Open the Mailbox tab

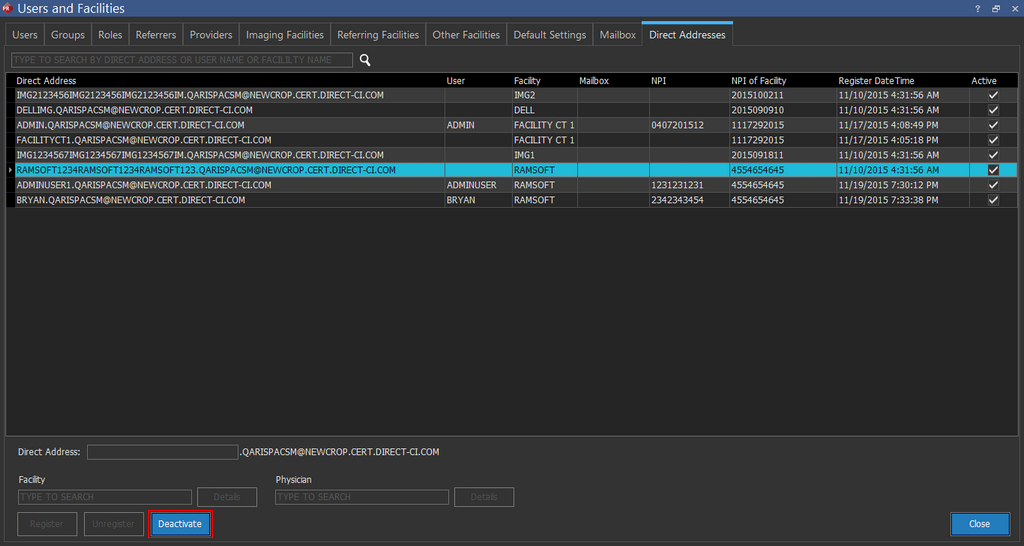point(617,35)
